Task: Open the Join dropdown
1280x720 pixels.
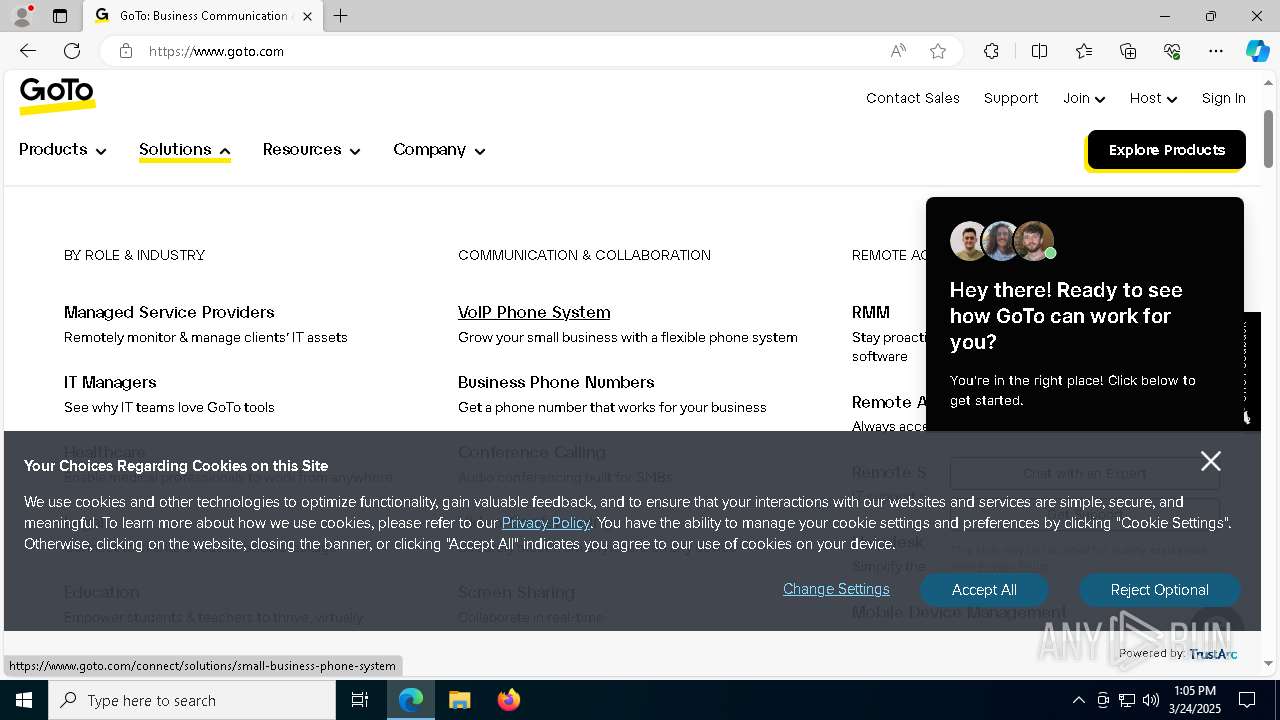Action: [1084, 98]
